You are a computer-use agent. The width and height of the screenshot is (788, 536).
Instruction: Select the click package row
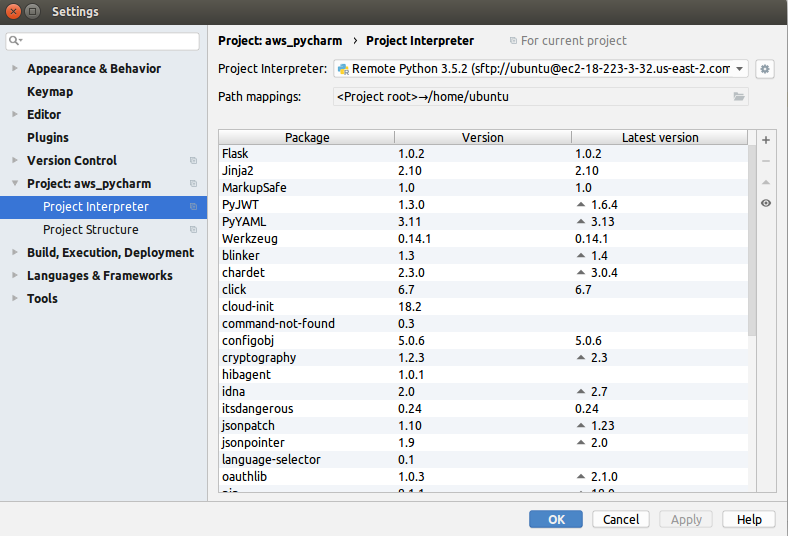pos(483,290)
